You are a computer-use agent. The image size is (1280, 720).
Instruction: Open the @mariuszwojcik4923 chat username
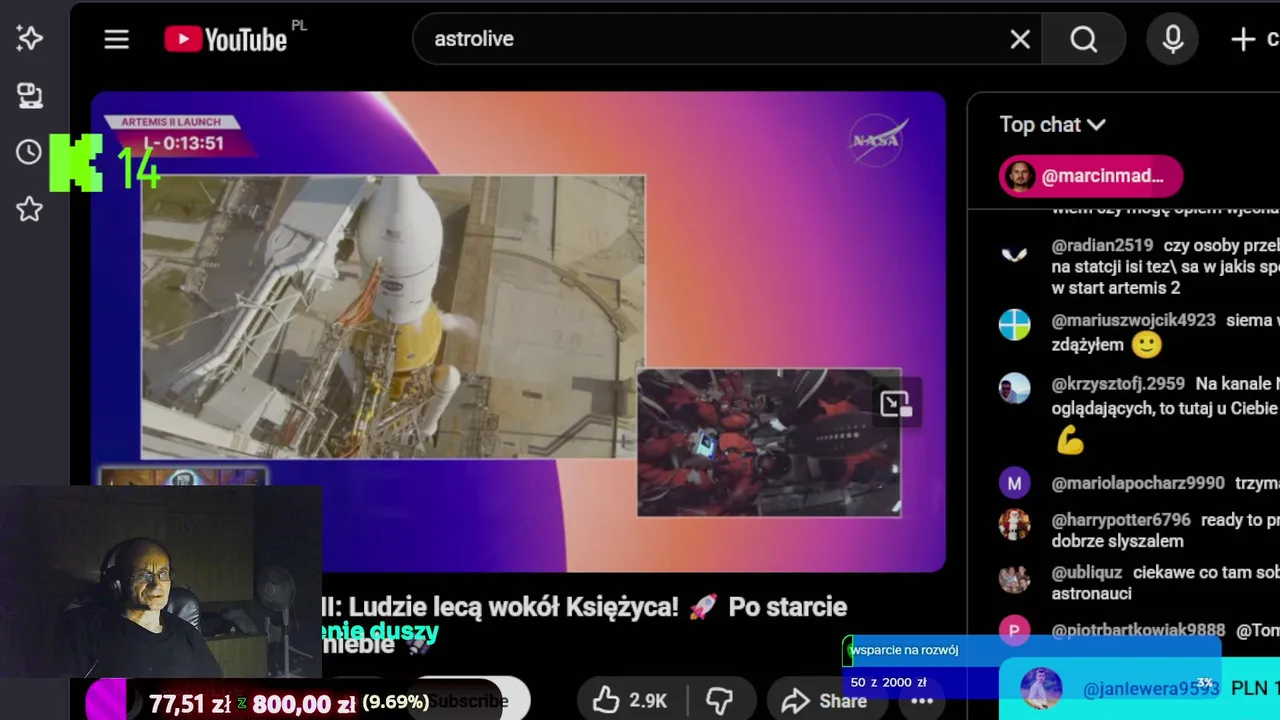click(x=1133, y=320)
